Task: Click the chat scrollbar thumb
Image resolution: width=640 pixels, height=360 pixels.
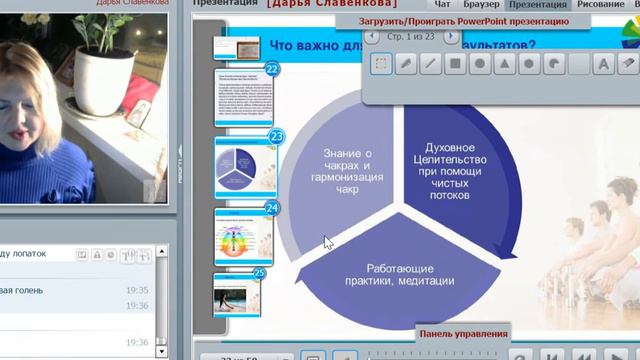Action: [x=162, y=340]
